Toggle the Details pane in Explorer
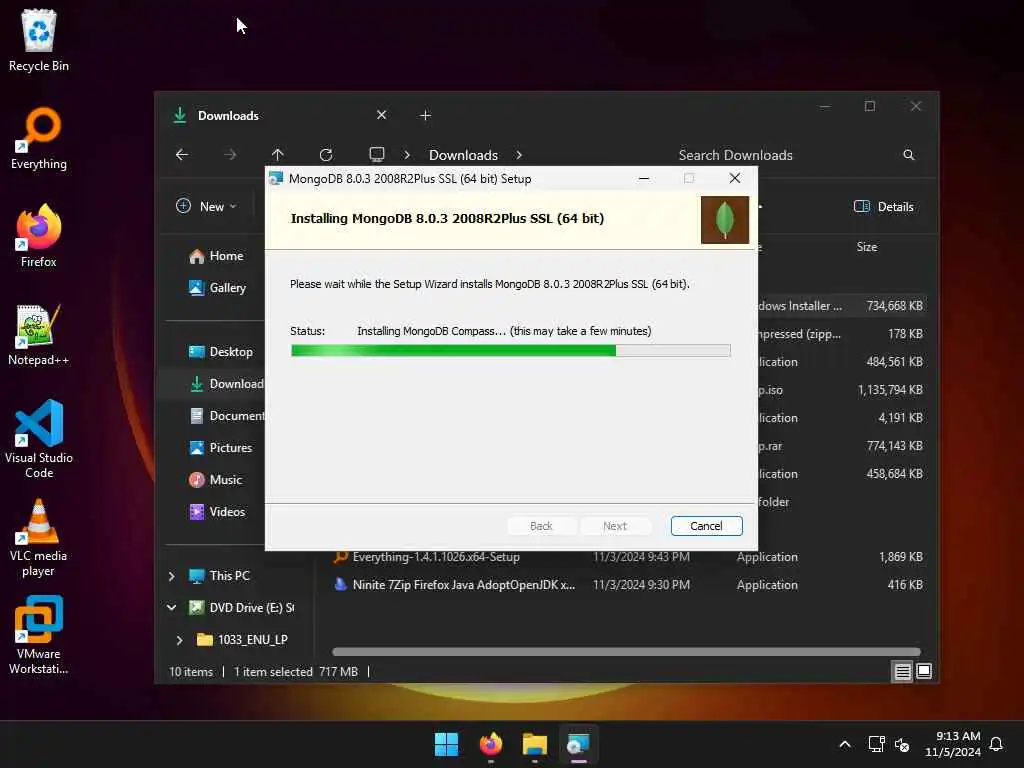Screen dimensions: 1024x768 pyautogui.click(x=884, y=206)
